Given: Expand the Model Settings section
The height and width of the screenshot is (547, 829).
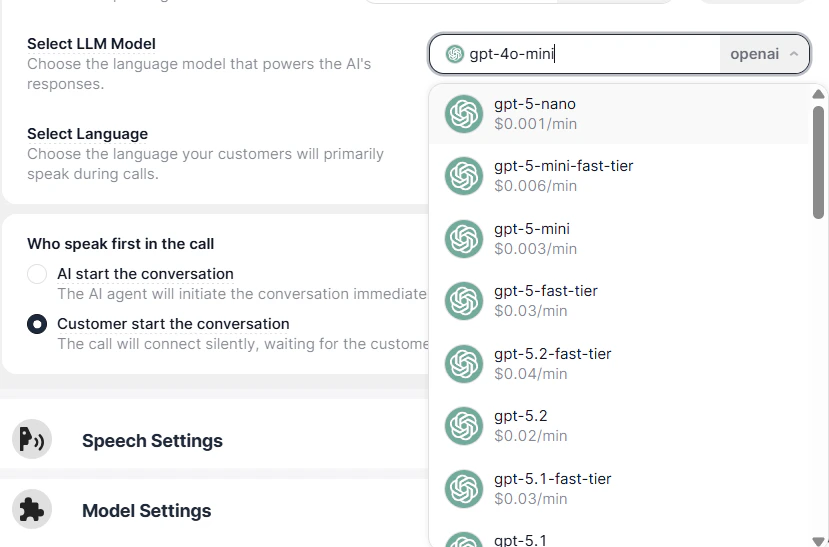Looking at the screenshot, I should (146, 511).
